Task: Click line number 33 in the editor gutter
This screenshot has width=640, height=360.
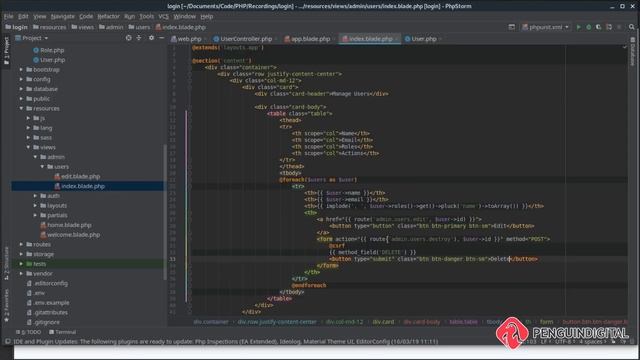Action: [x=172, y=259]
